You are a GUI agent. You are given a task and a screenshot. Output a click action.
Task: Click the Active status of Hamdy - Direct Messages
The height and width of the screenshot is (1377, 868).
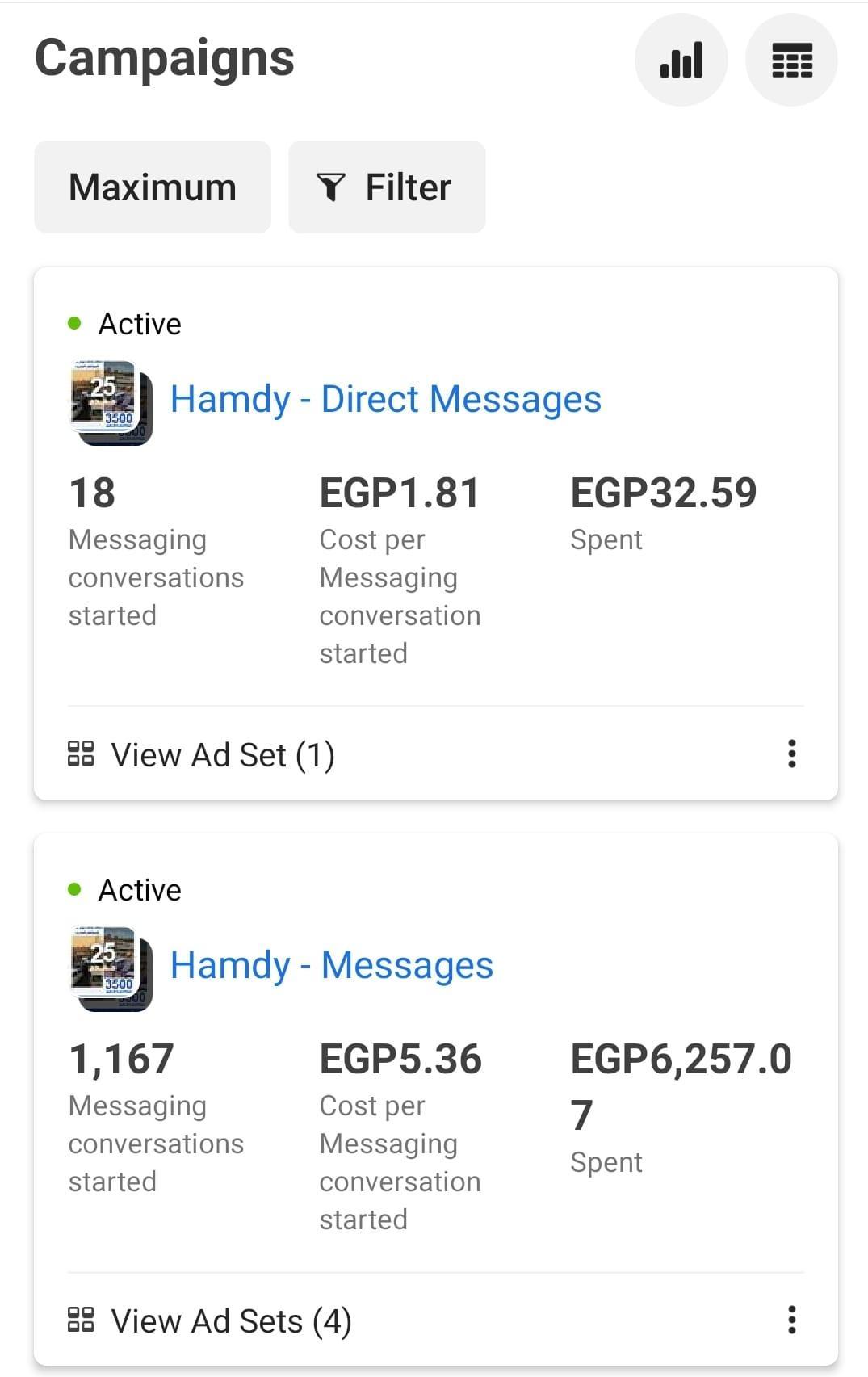click(139, 324)
